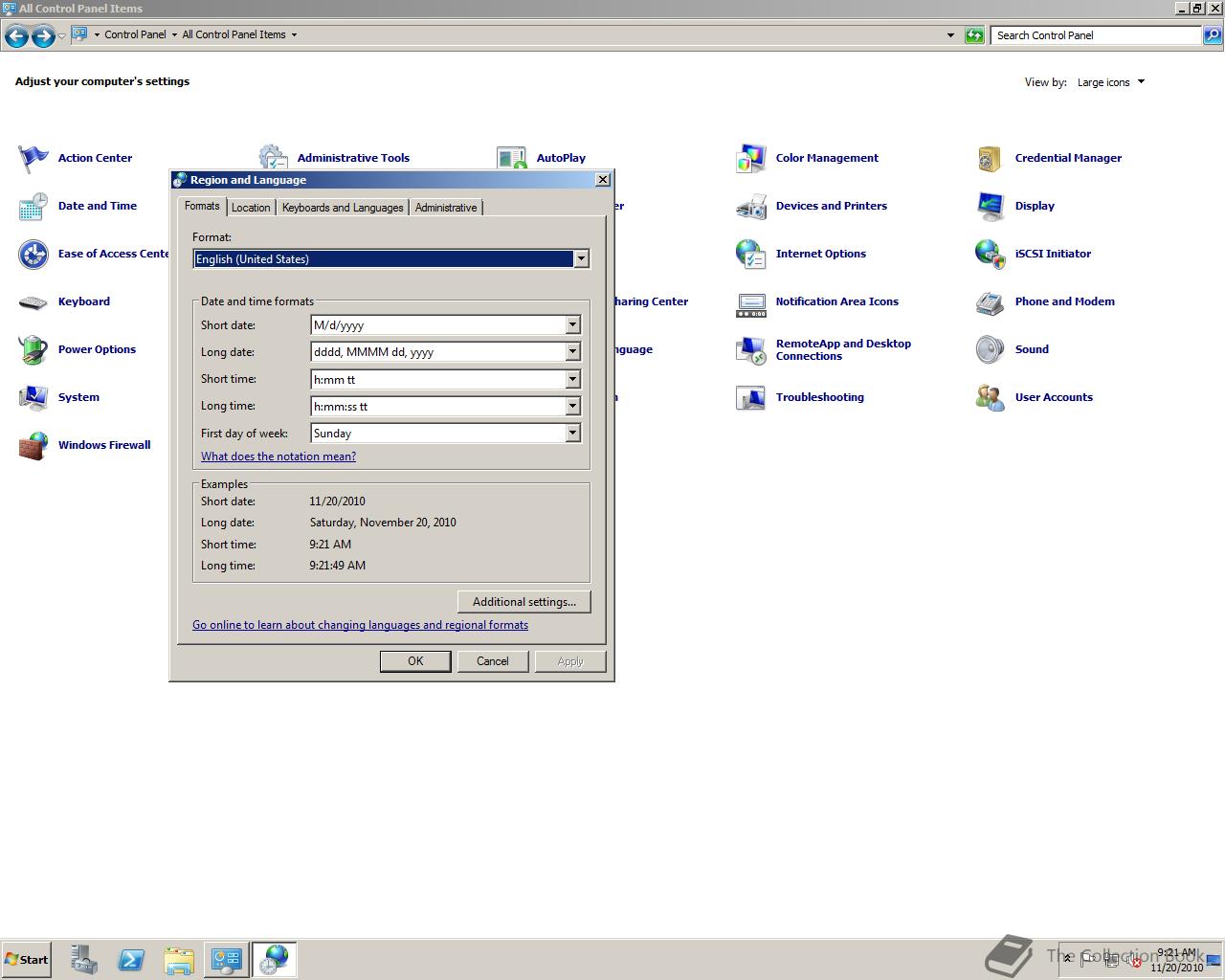This screenshot has width=1225, height=980.
Task: Open the User Accounts icon
Action: (991, 398)
